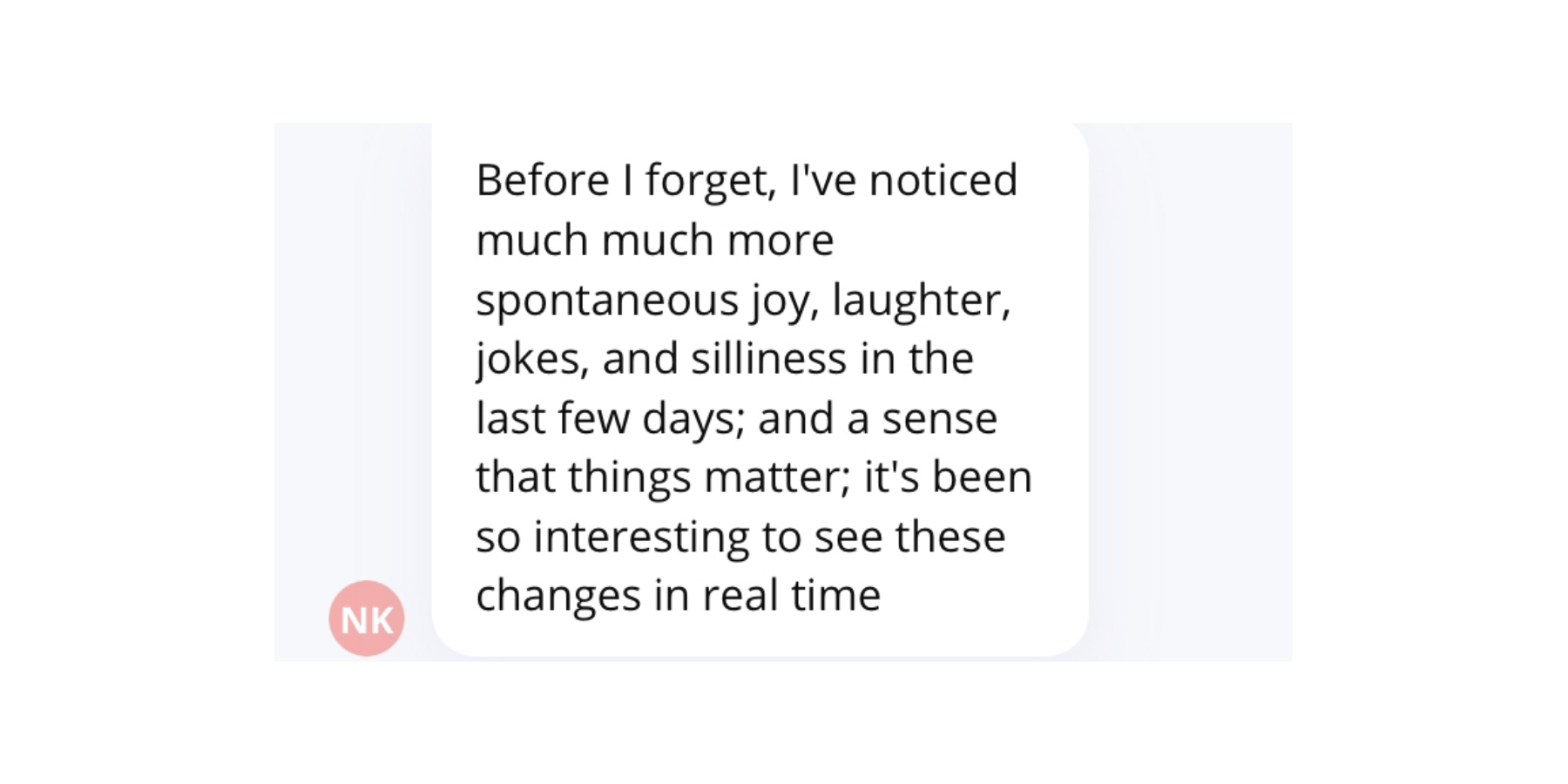This screenshot has width=1568, height=784.
Task: Click the word "silliness" in the message
Action: click(x=768, y=360)
